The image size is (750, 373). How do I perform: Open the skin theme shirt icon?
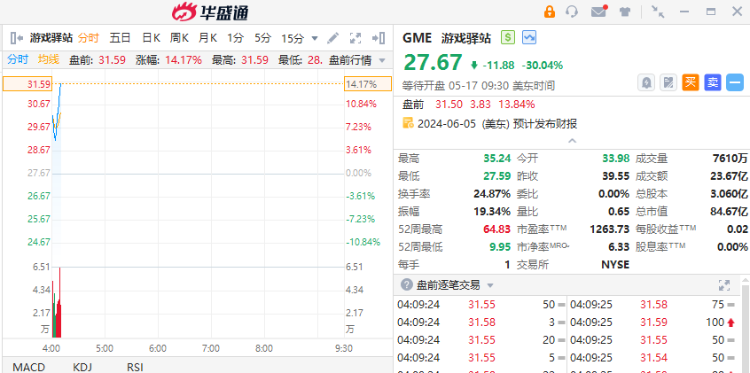coord(625,11)
